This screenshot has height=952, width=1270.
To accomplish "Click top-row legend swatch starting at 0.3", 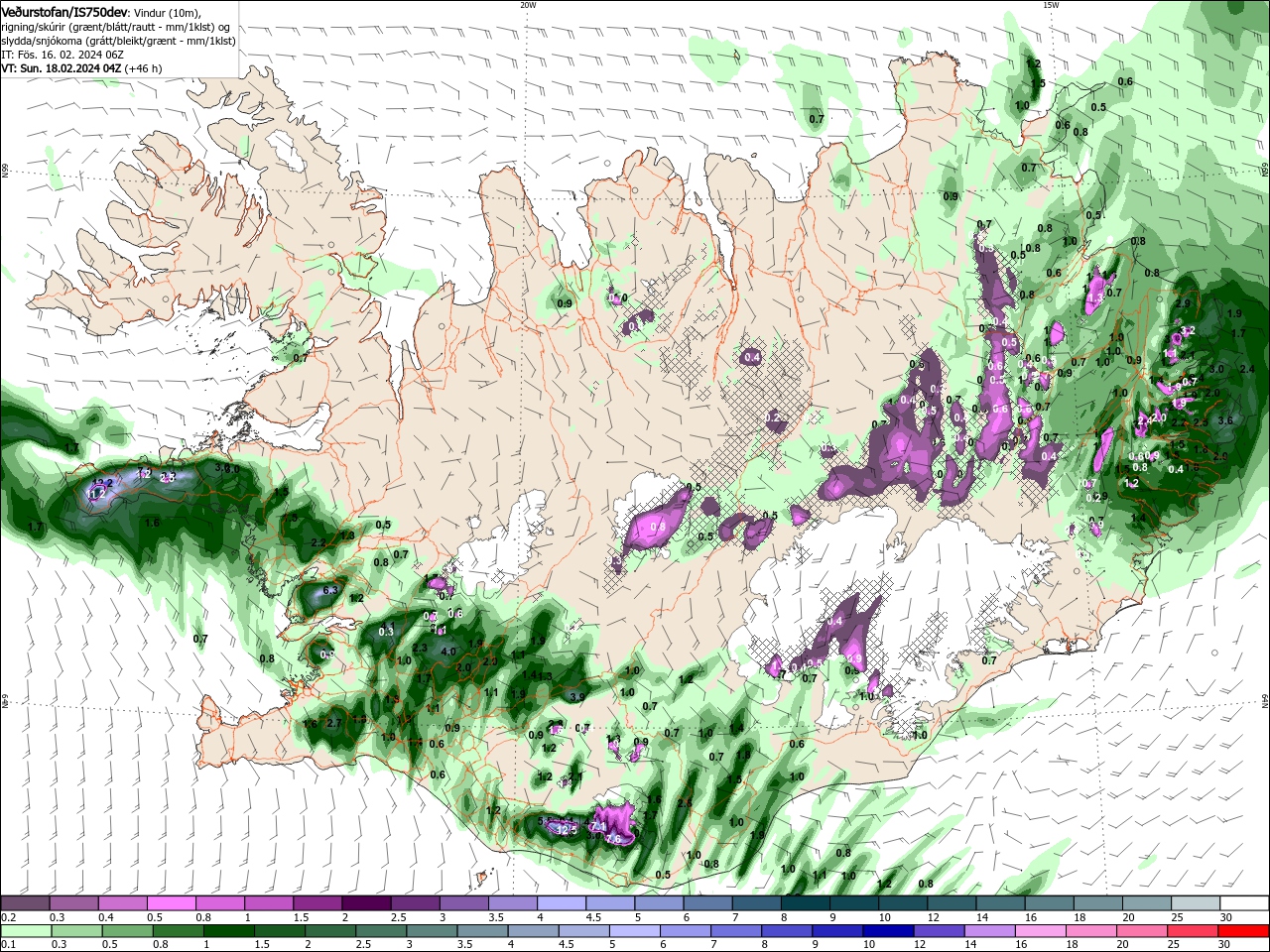I will coord(73,903).
